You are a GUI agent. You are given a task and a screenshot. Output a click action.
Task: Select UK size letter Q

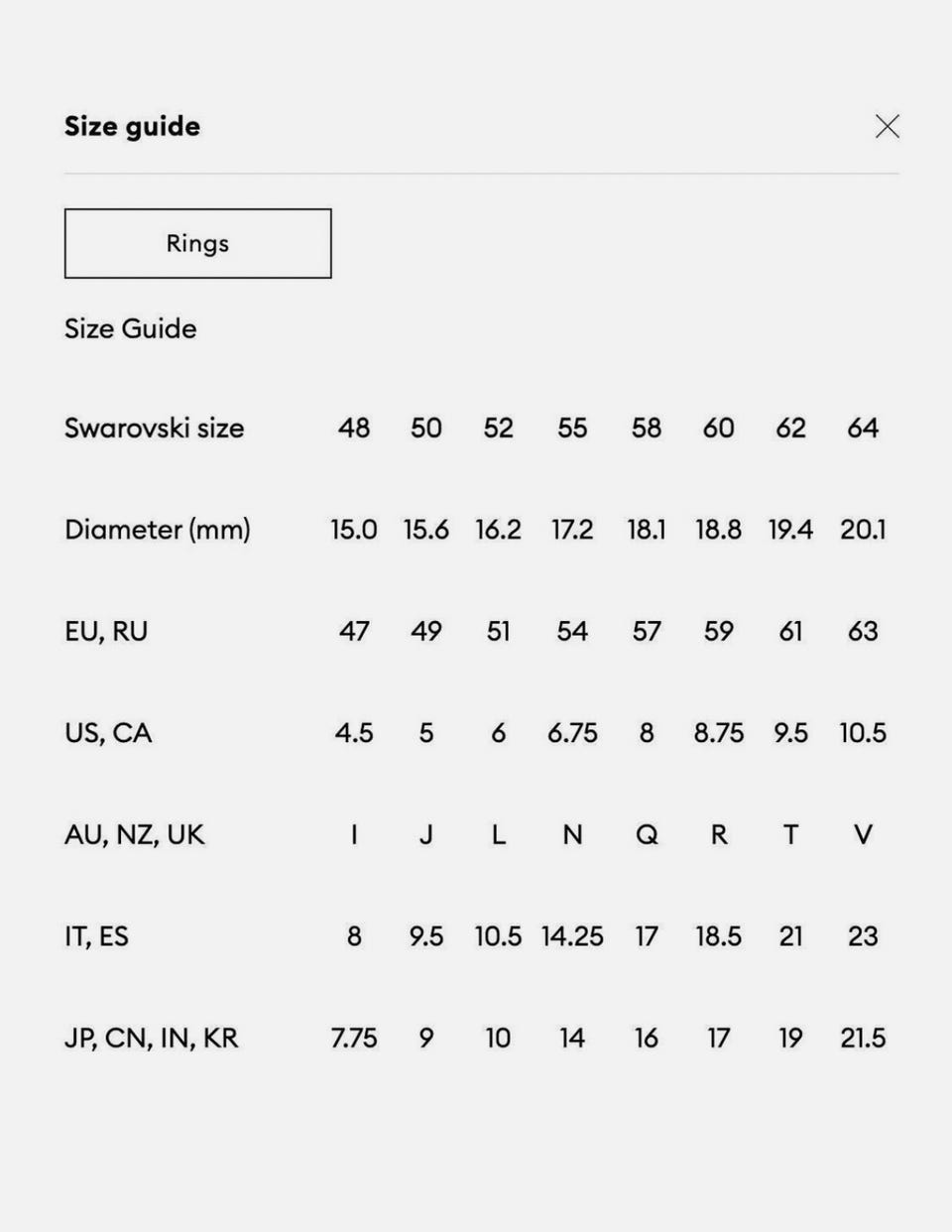pyautogui.click(x=647, y=835)
